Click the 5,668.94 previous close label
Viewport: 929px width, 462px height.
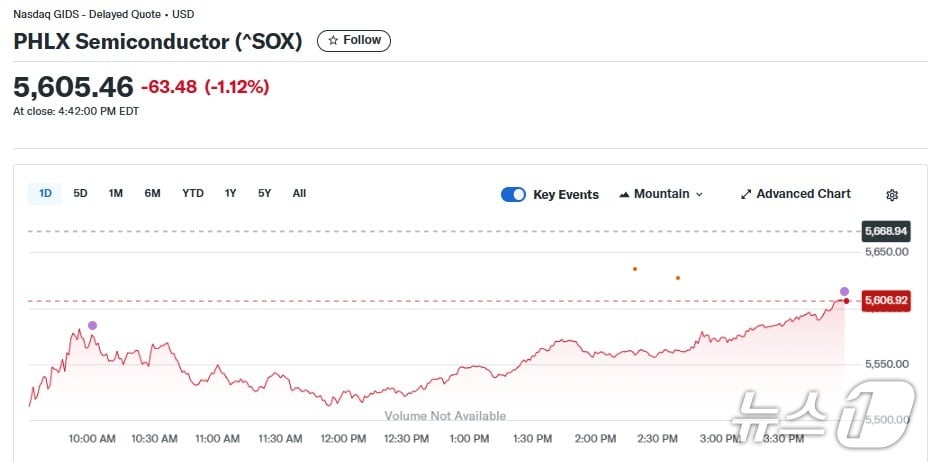click(x=886, y=231)
